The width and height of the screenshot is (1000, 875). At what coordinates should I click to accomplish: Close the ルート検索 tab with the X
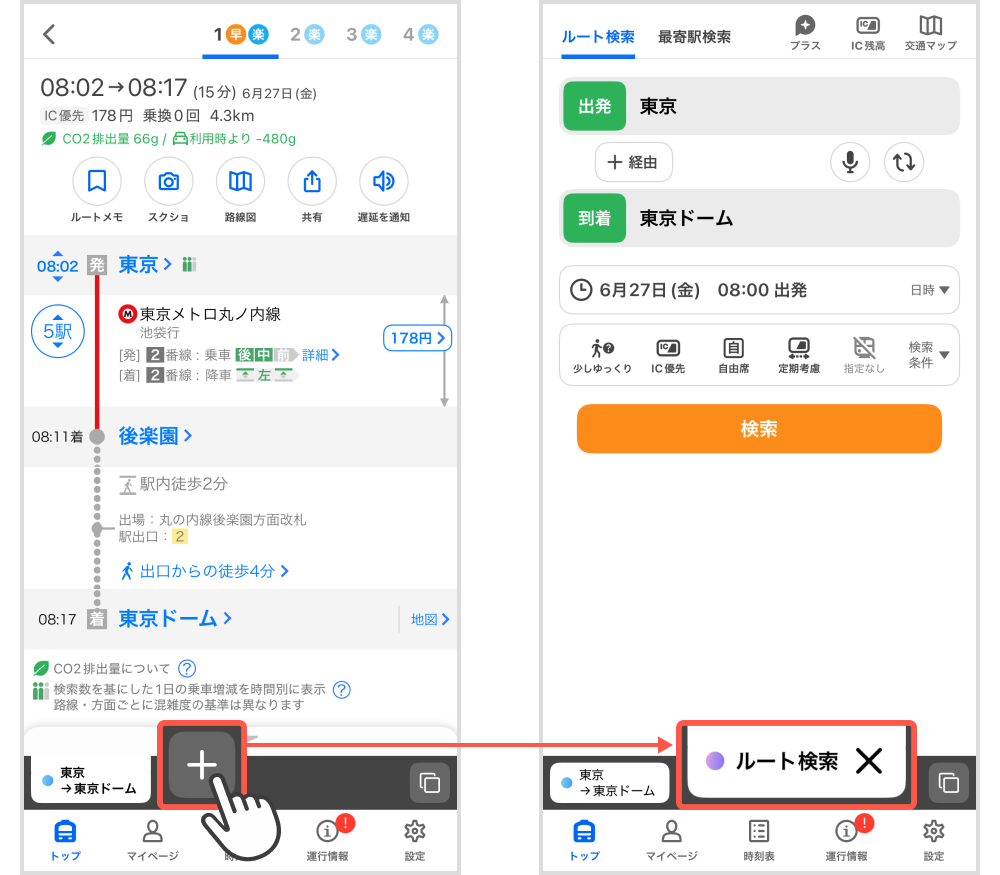pyautogui.click(x=869, y=761)
